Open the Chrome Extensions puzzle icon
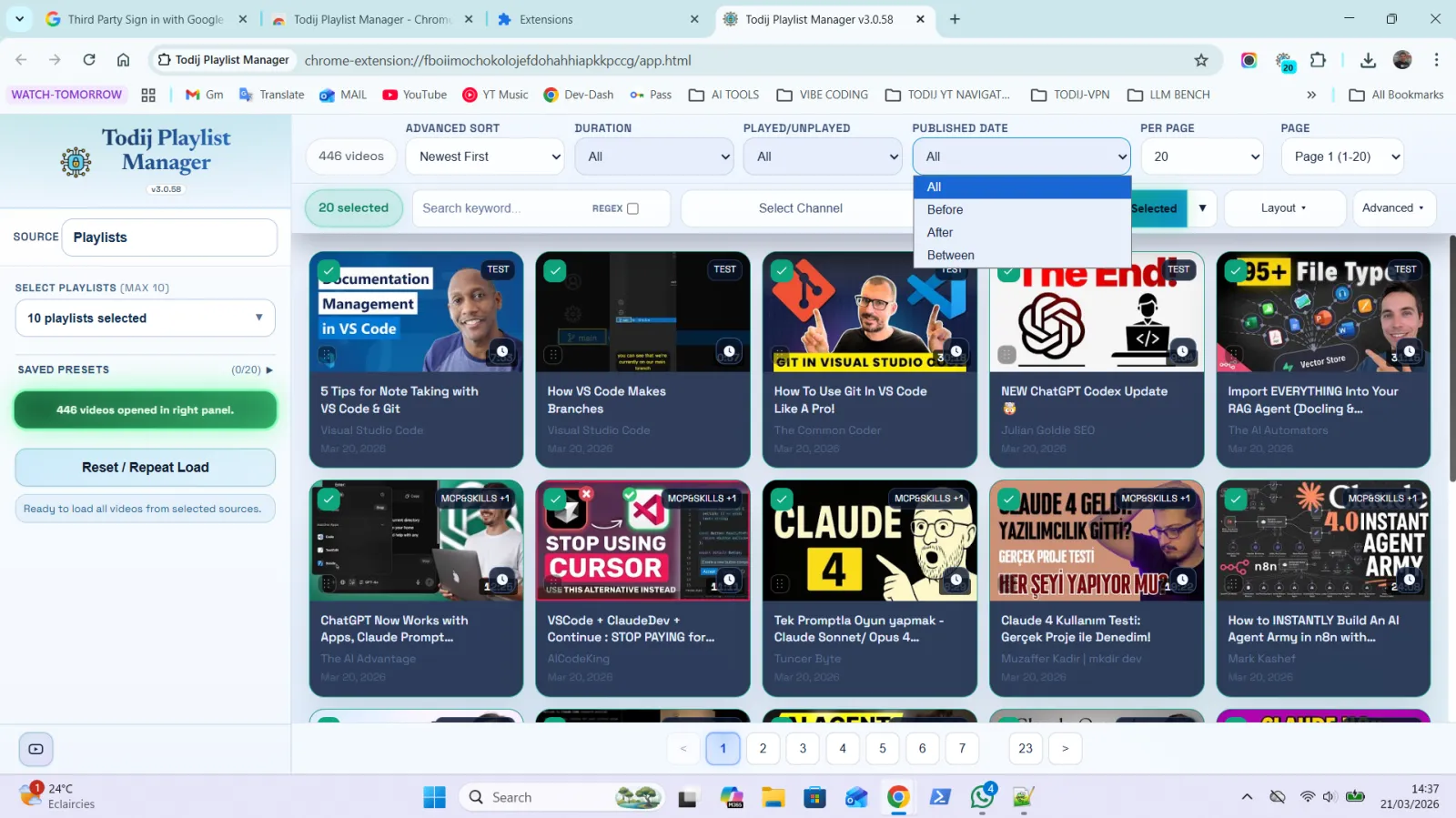 (x=1318, y=60)
